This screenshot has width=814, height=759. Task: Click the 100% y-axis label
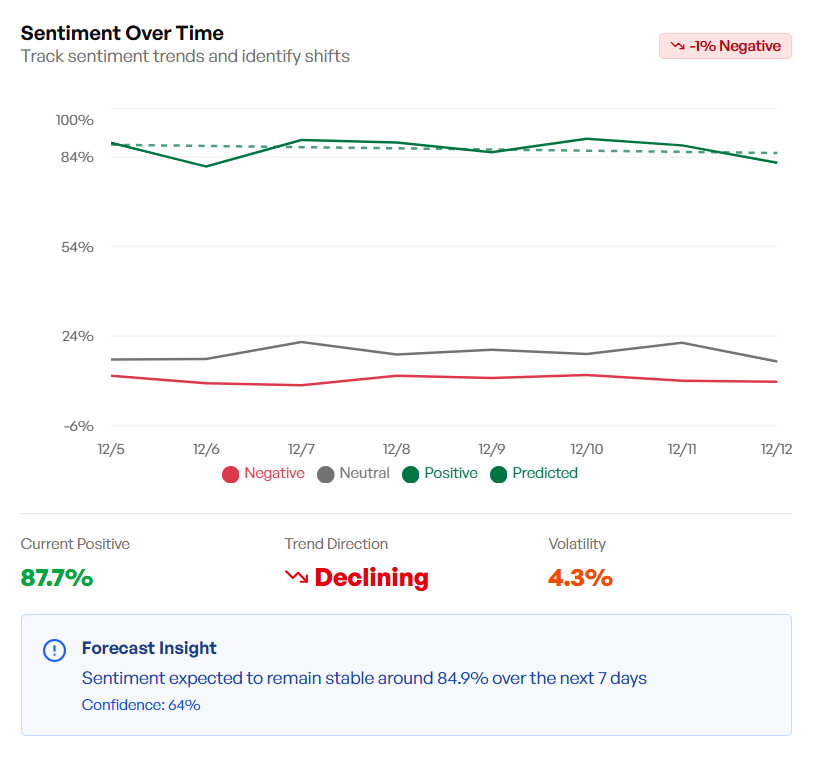click(x=75, y=120)
